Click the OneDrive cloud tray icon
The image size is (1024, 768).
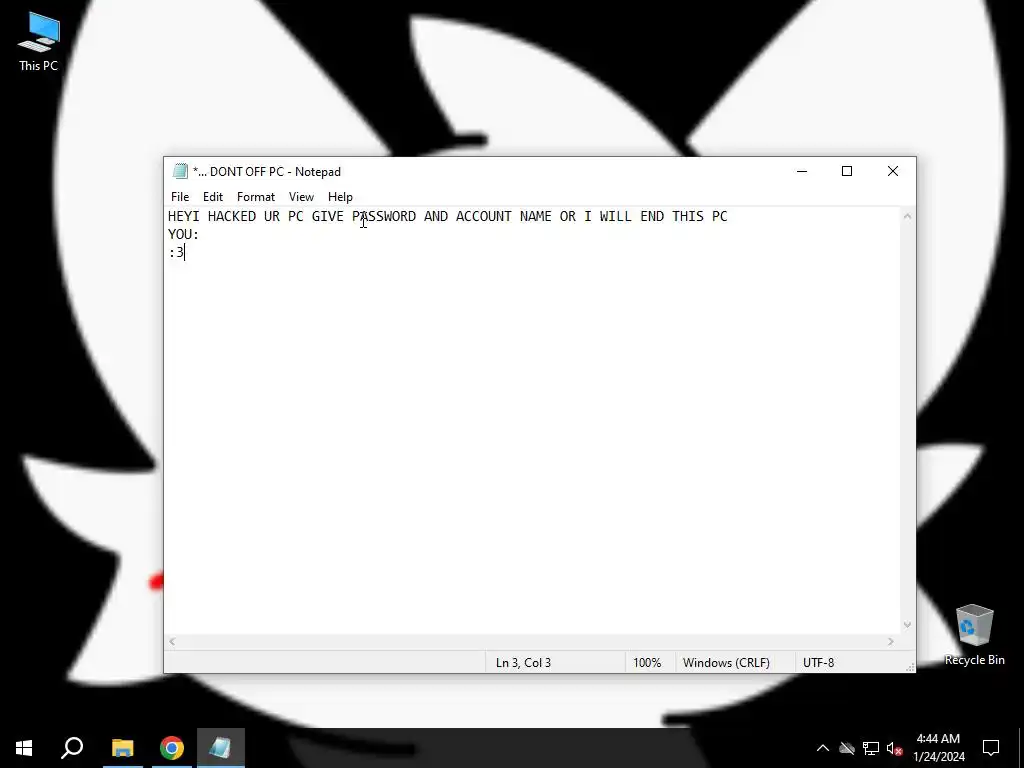(847, 748)
